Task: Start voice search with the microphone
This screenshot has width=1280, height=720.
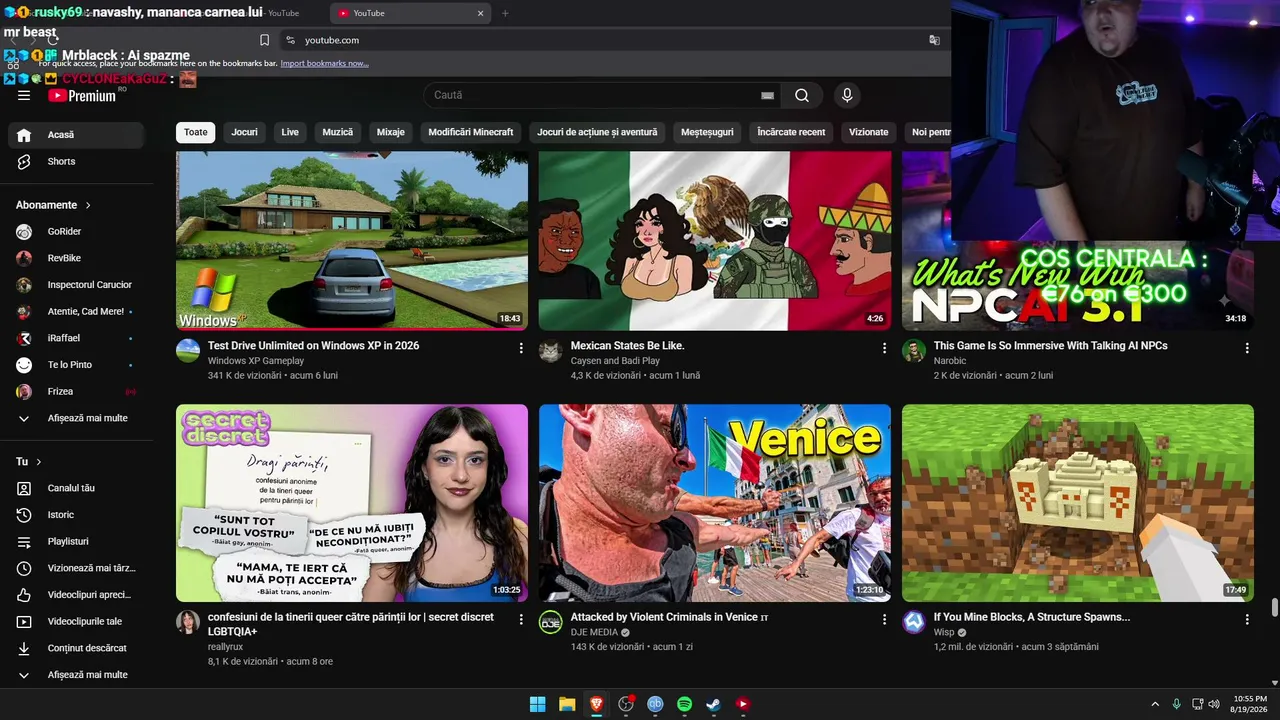Action: pos(847,95)
